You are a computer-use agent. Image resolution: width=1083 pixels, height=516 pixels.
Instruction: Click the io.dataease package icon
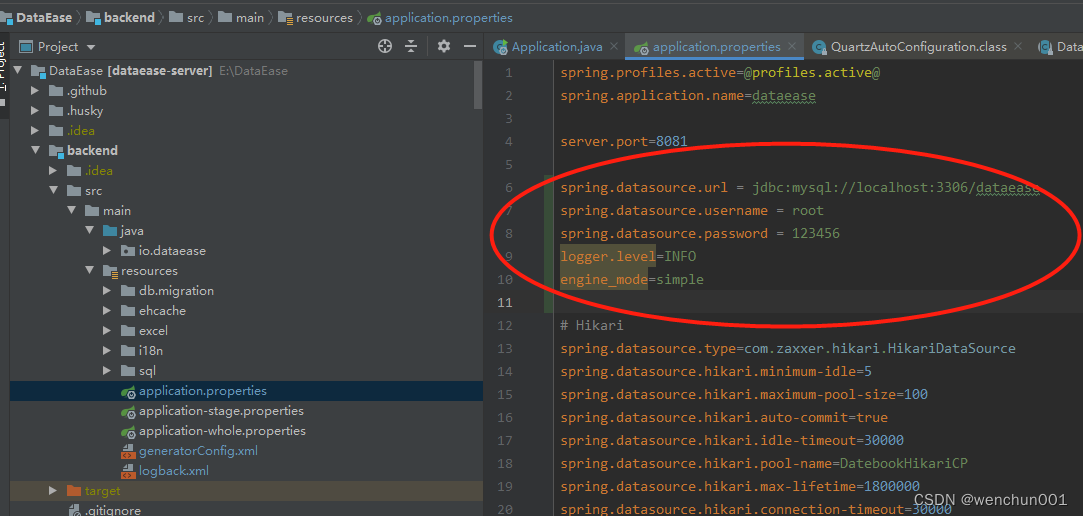(x=128, y=251)
